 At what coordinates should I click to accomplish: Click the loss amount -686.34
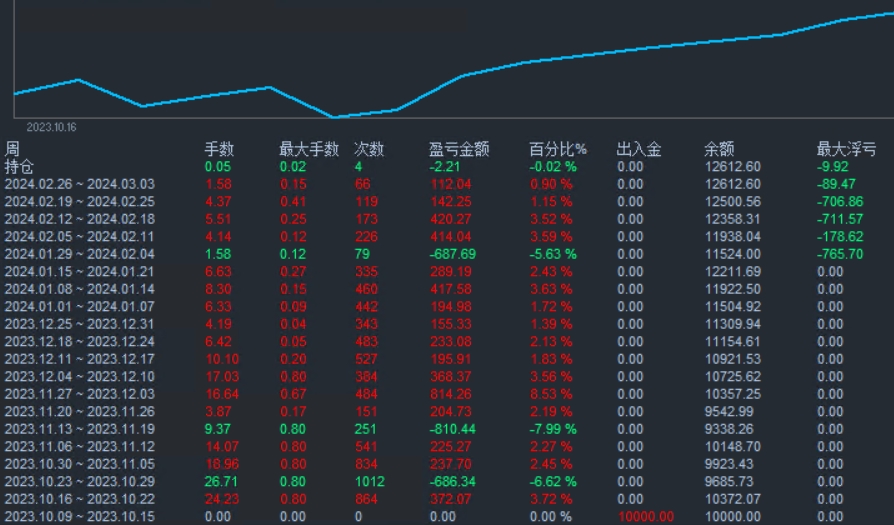[x=453, y=482]
